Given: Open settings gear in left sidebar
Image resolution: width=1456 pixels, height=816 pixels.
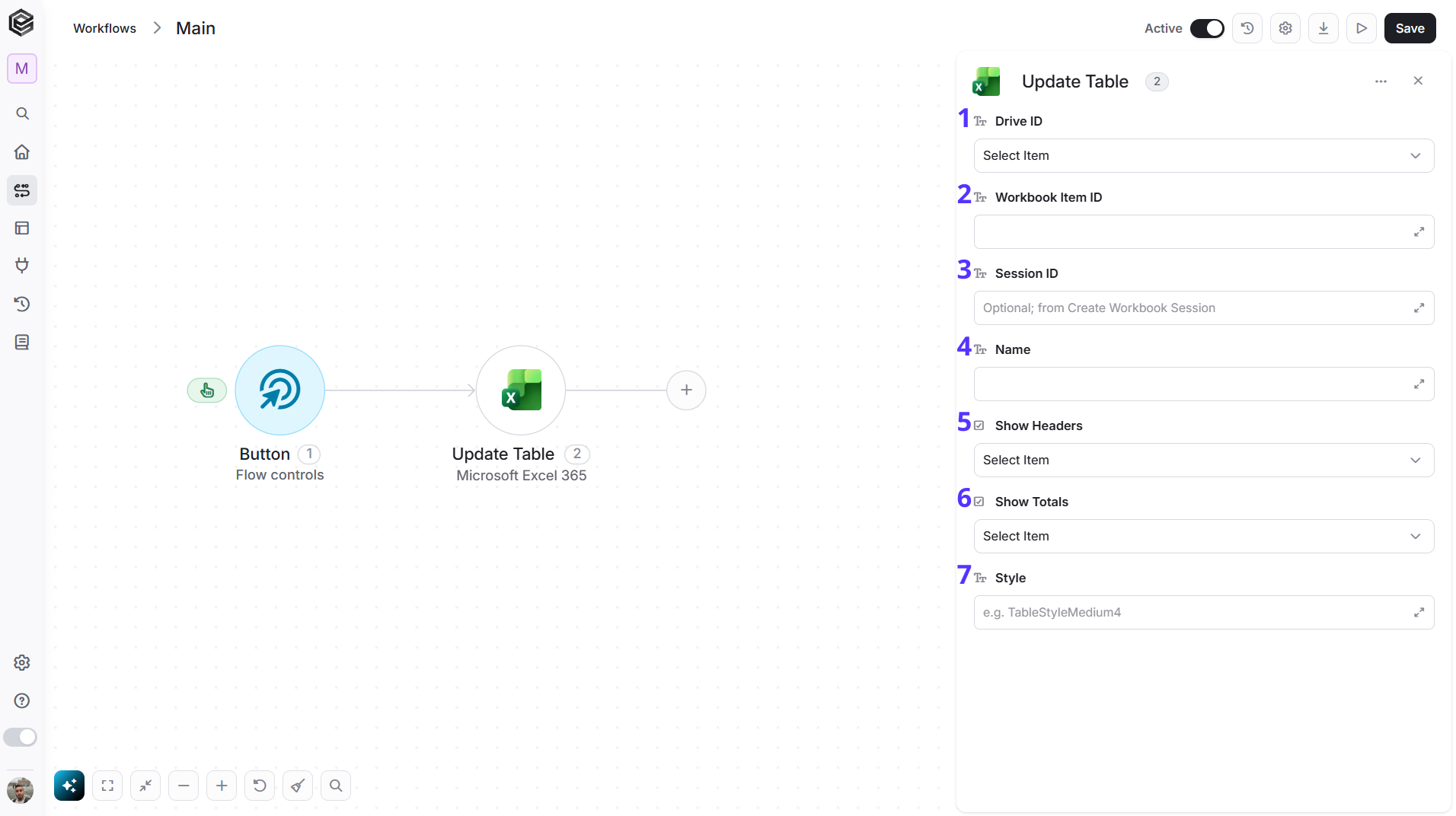Looking at the screenshot, I should pos(22,663).
